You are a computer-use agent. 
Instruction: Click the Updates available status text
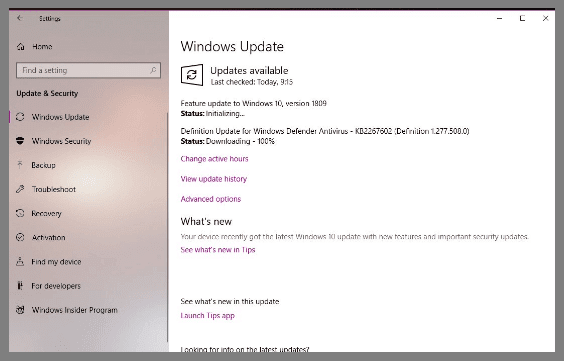click(249, 70)
